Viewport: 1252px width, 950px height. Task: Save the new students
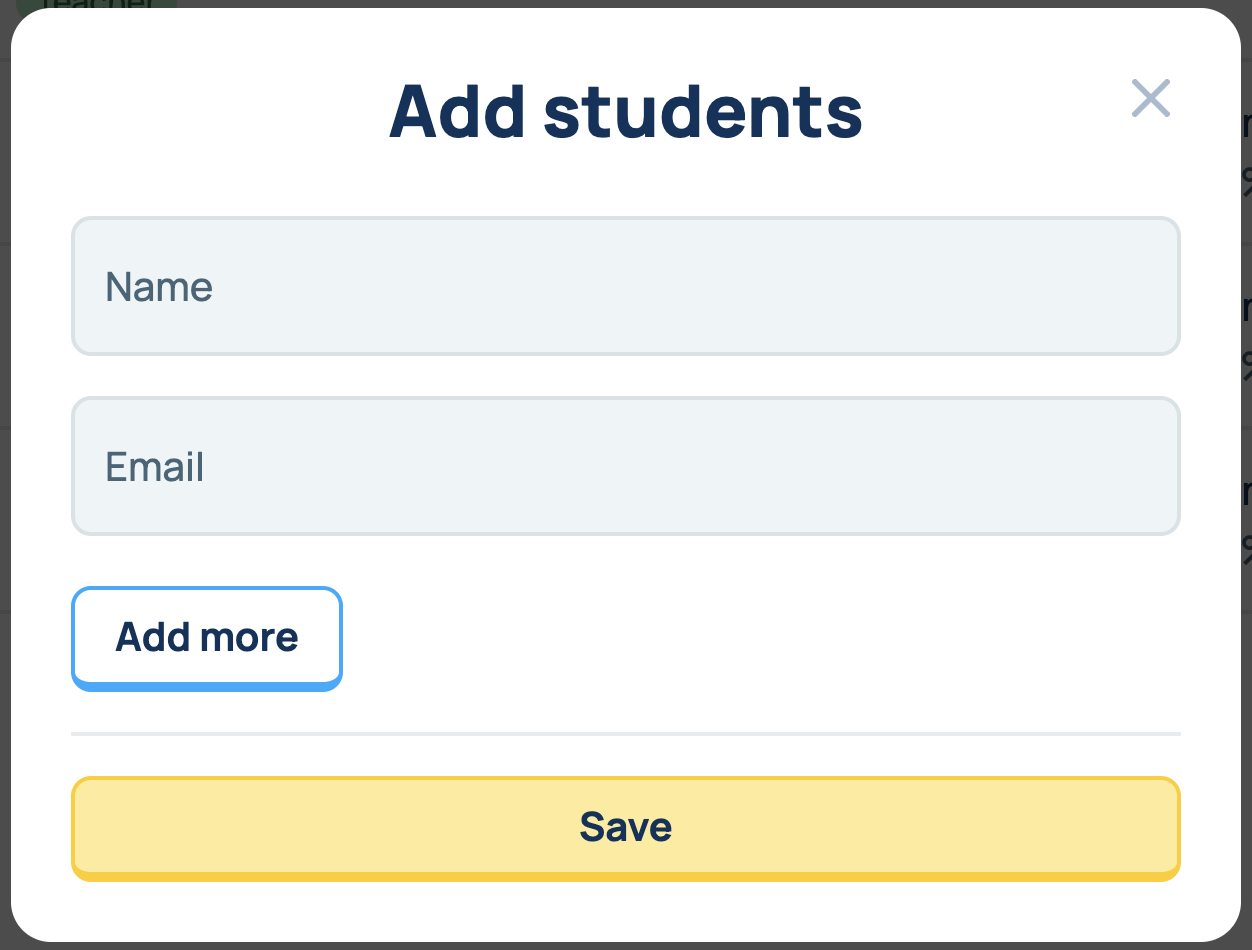coord(625,827)
